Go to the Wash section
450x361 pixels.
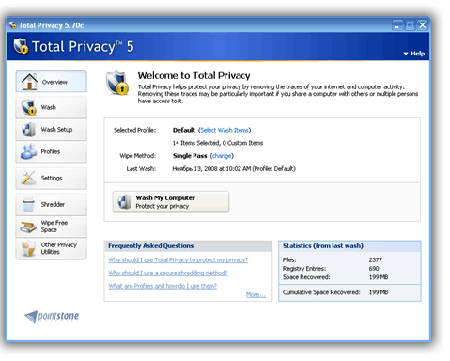point(51,107)
